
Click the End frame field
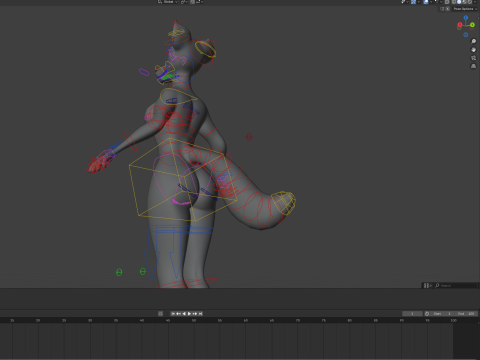tap(466, 314)
